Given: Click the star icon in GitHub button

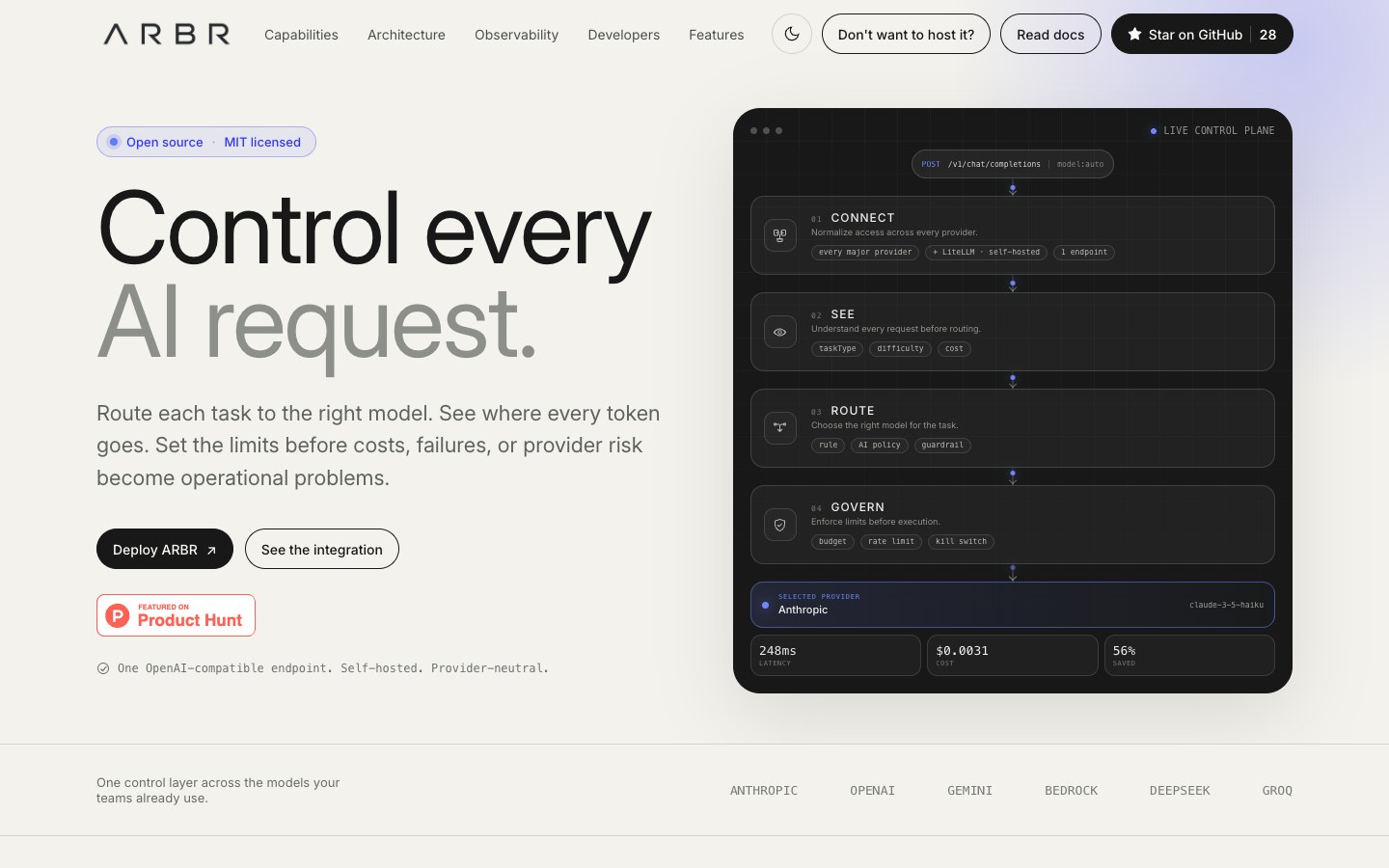Looking at the screenshot, I should pyautogui.click(x=1134, y=34).
